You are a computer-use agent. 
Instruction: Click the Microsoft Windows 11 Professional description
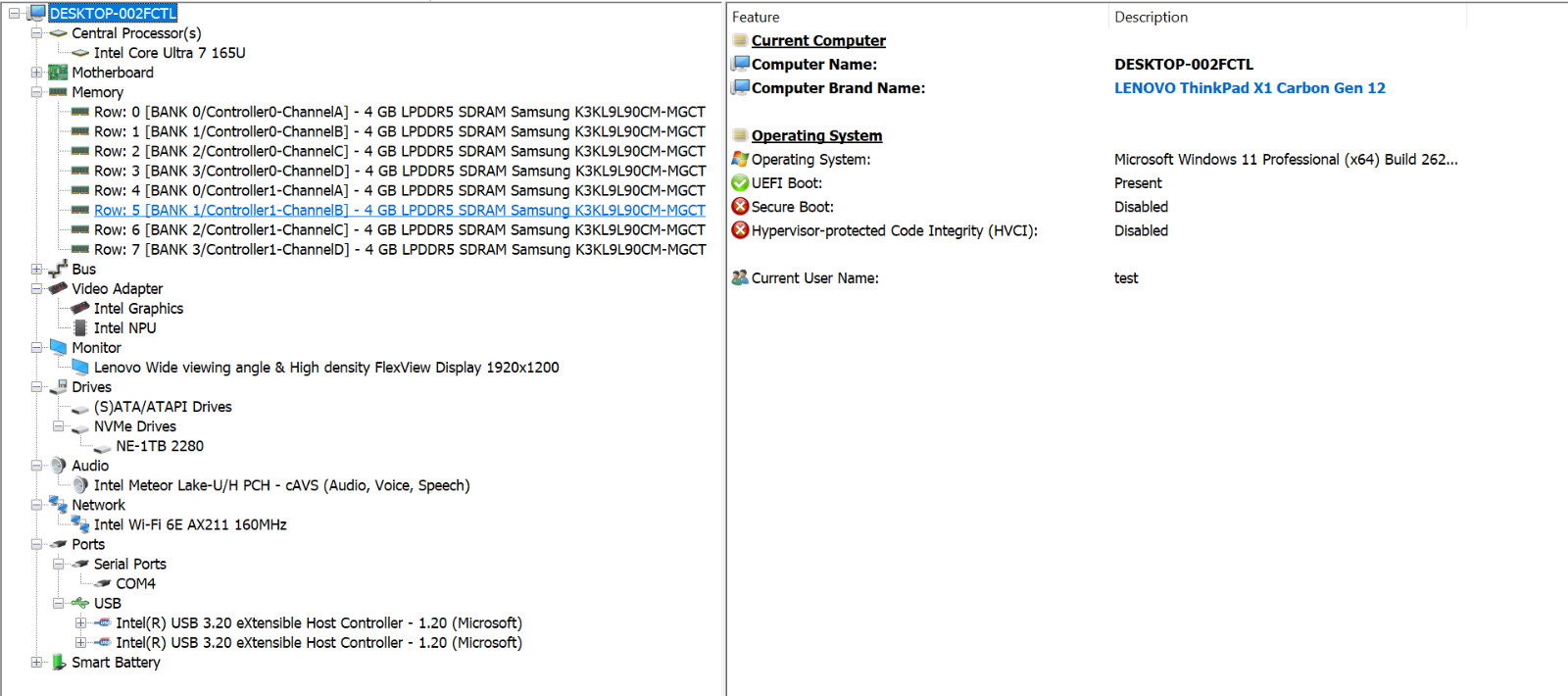pos(1286,159)
